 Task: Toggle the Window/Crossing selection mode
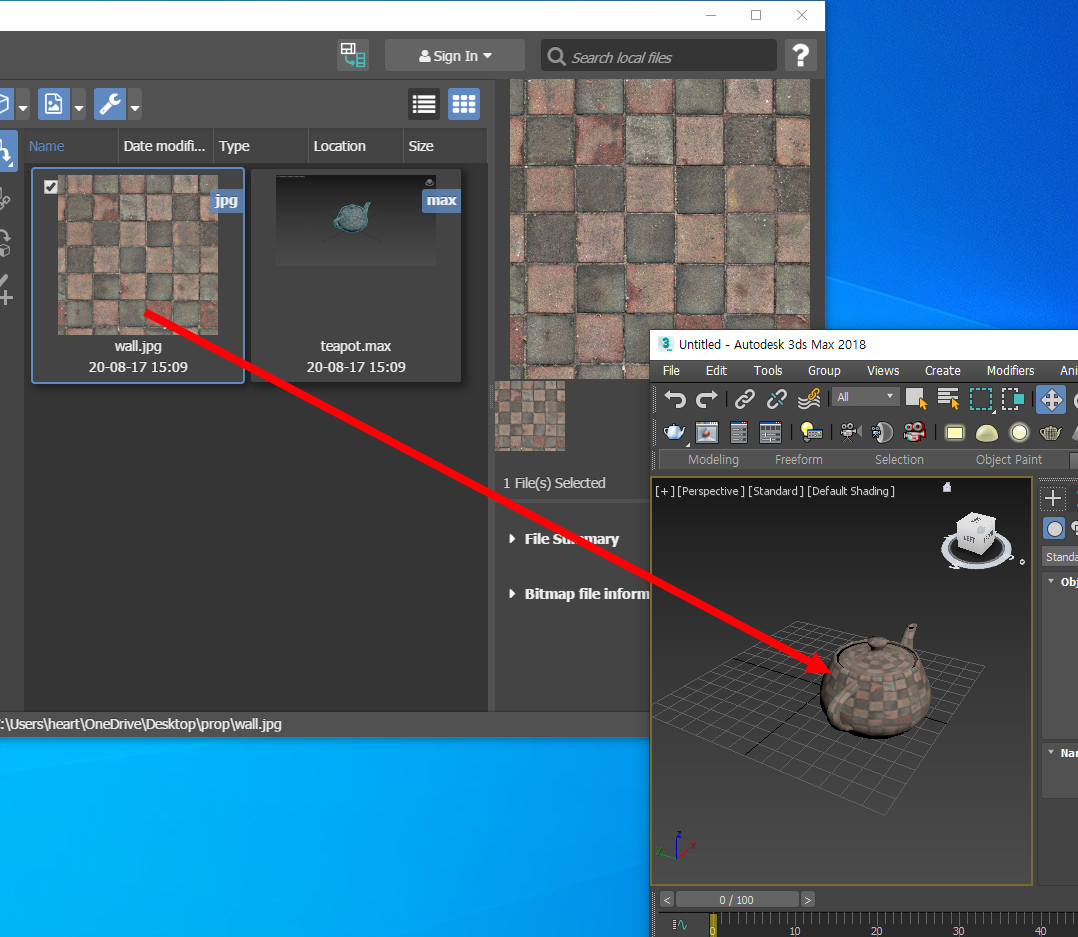1013,399
